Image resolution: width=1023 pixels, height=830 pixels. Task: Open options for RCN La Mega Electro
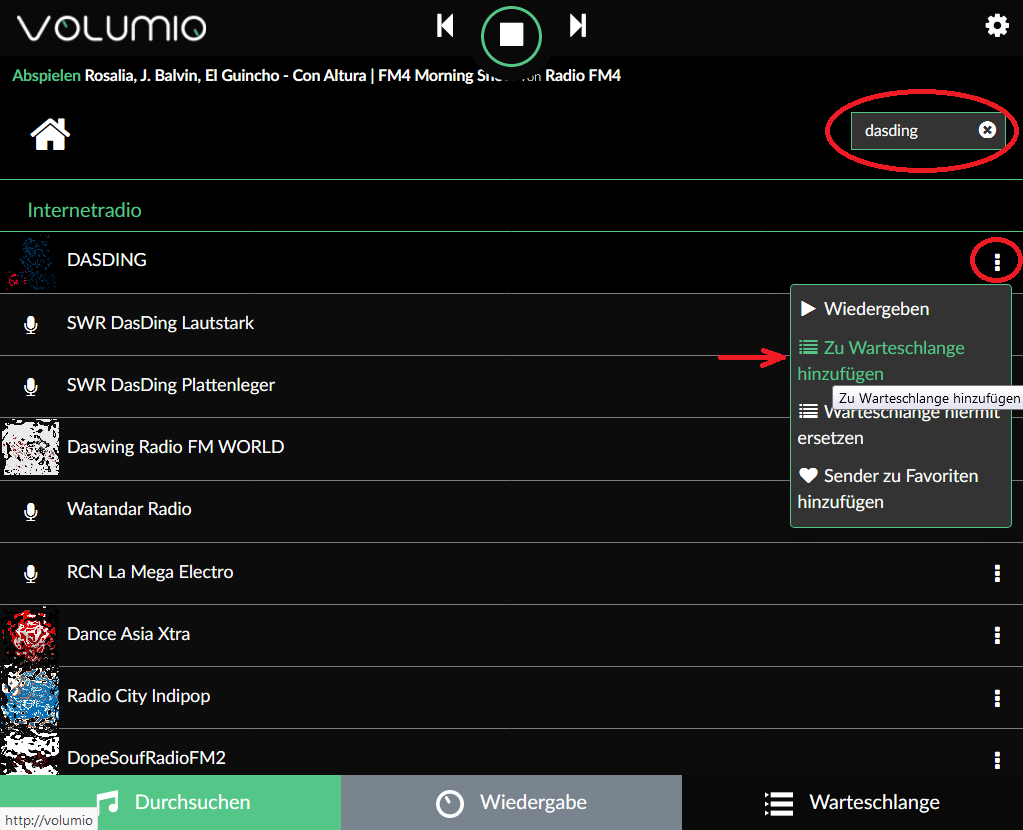(997, 573)
